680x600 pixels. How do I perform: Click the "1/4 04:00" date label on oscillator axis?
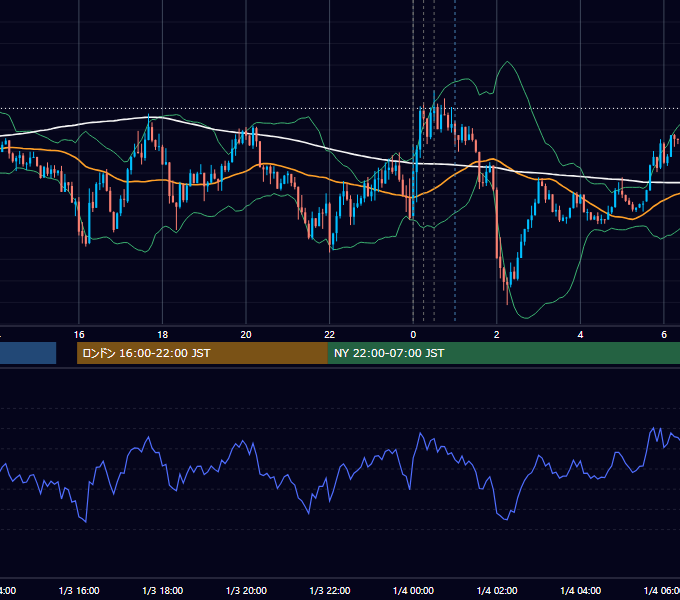coord(581,590)
